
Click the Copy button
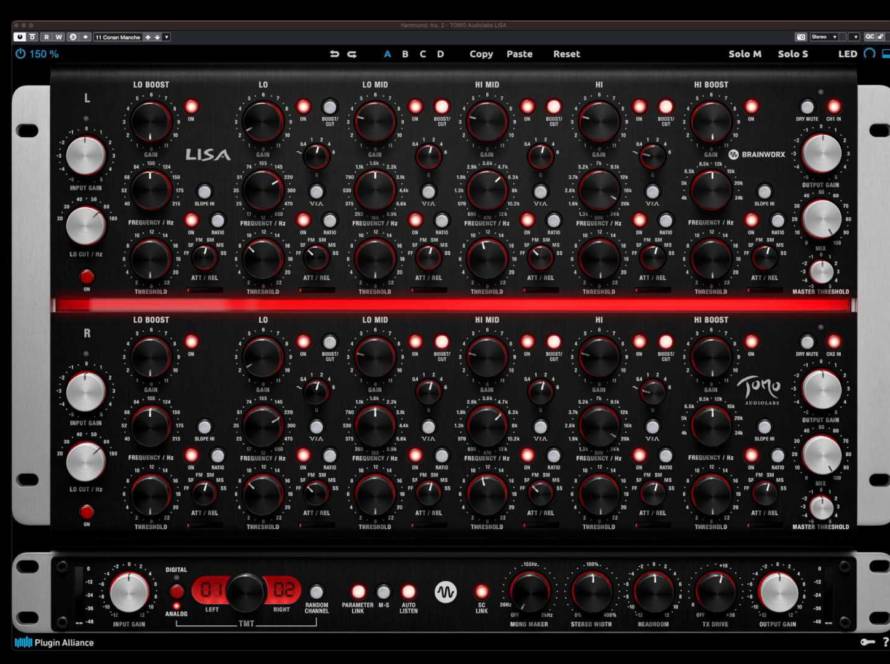click(481, 54)
